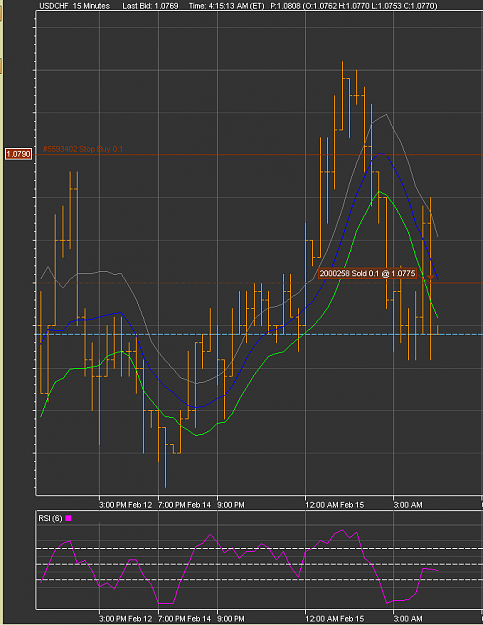
Task: Click the 7:00 PM Feb 14 main chart axis label
Action: point(185,505)
